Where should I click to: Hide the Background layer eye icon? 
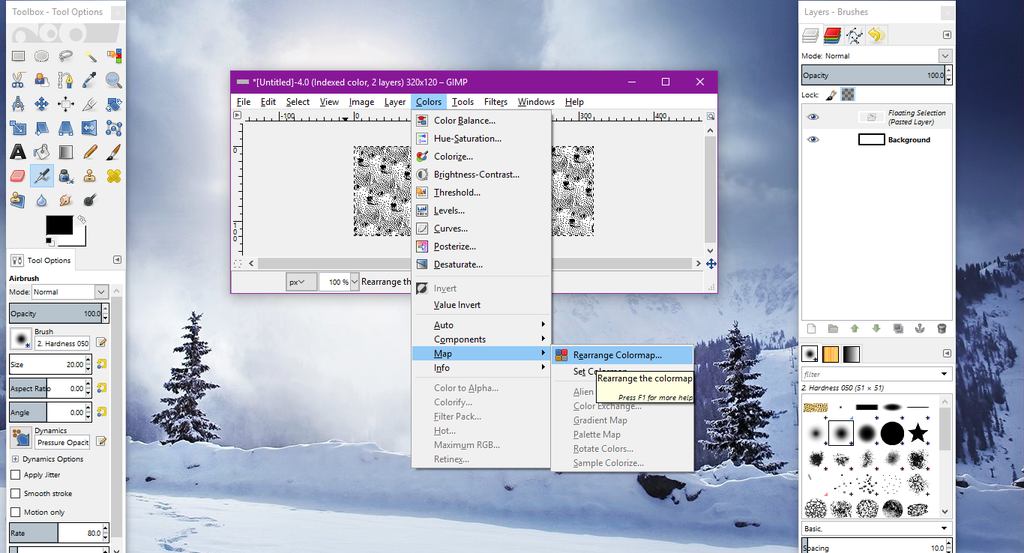(813, 140)
